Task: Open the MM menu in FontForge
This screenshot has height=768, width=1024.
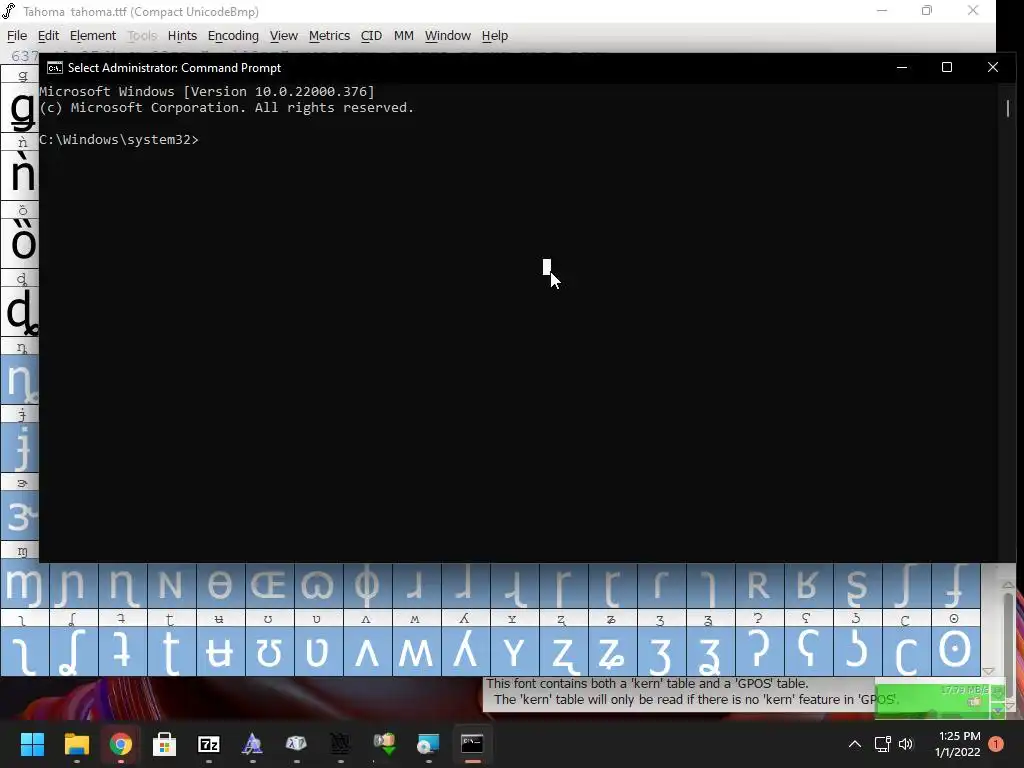Action: [x=404, y=36]
